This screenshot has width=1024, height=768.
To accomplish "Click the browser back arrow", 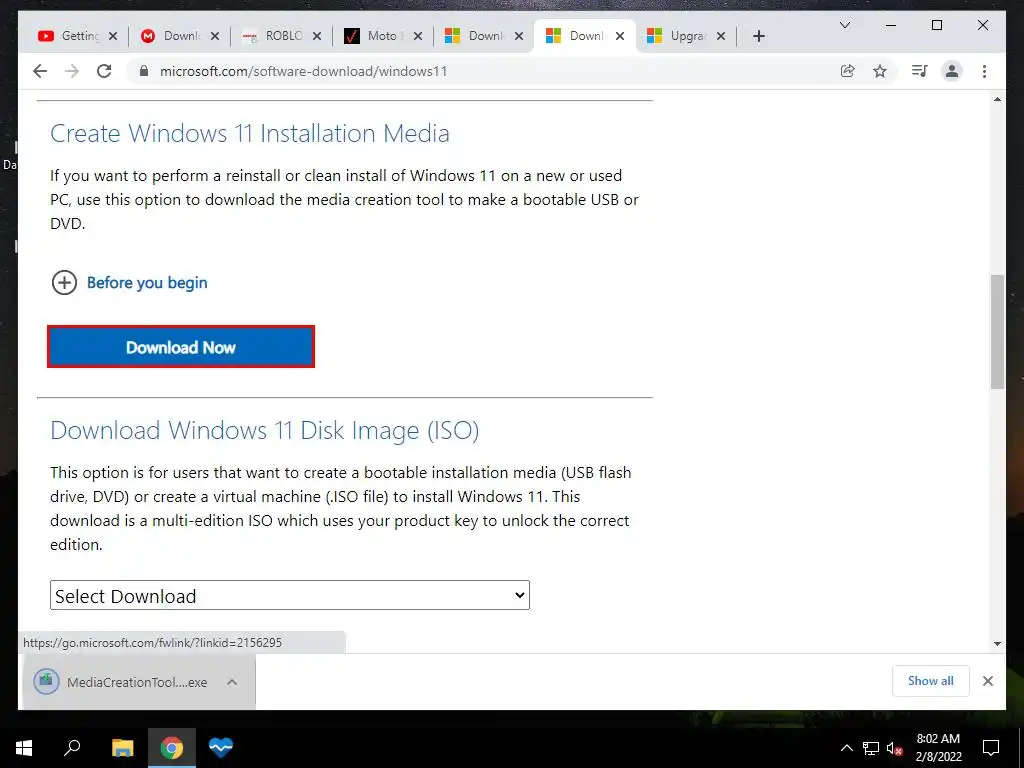I will tap(40, 71).
